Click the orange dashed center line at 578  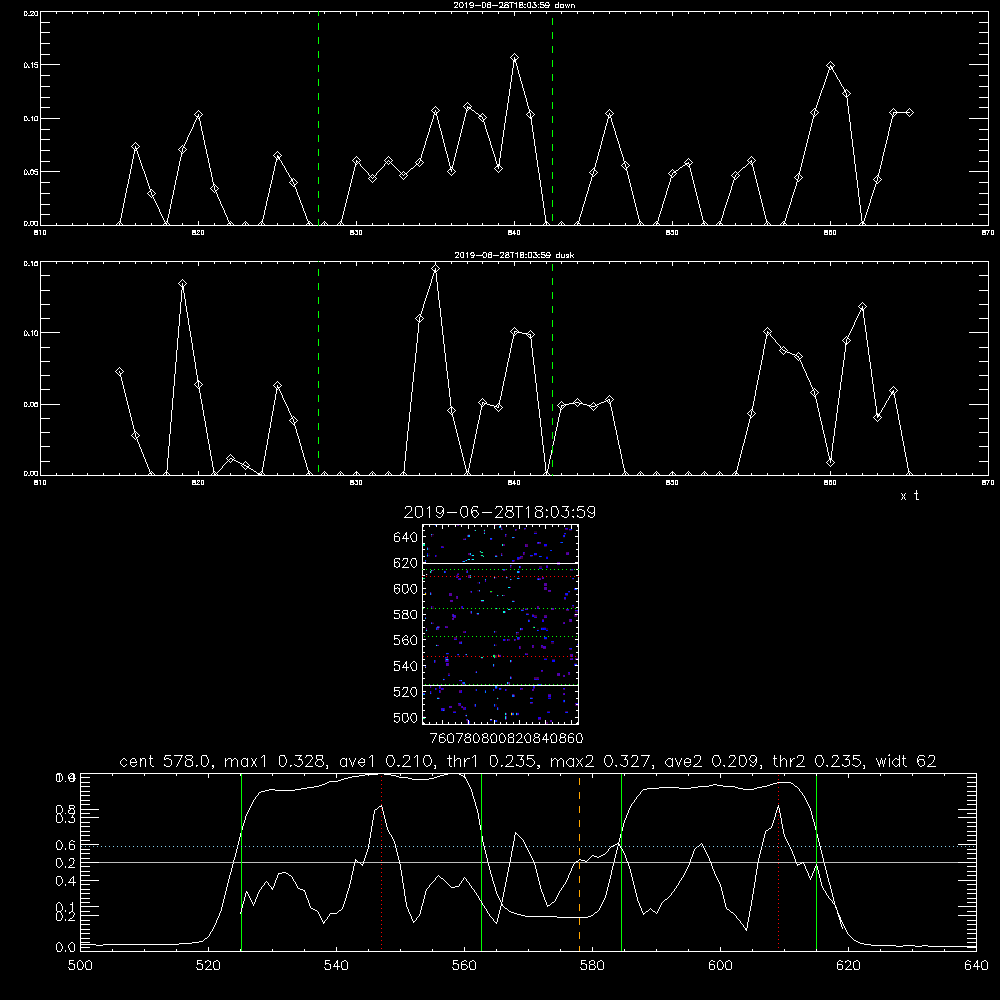tap(579, 861)
